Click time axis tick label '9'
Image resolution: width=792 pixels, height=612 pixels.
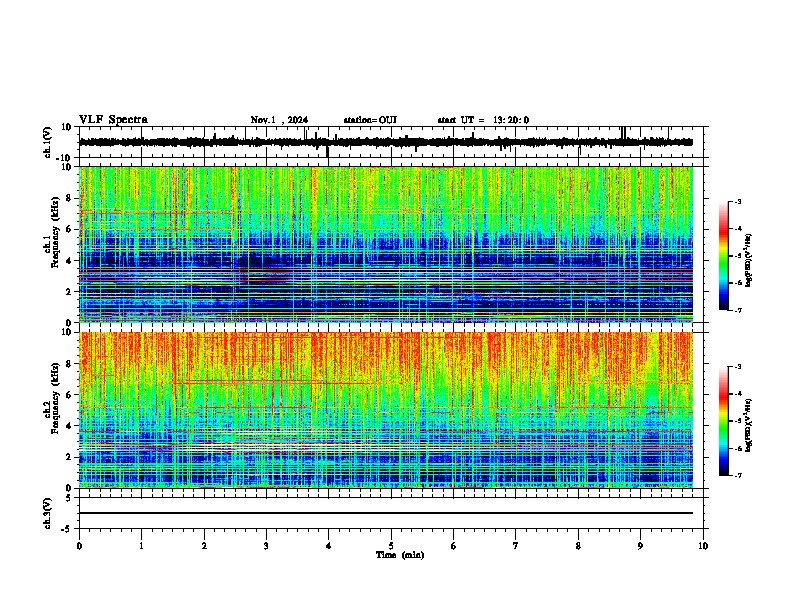click(x=640, y=546)
